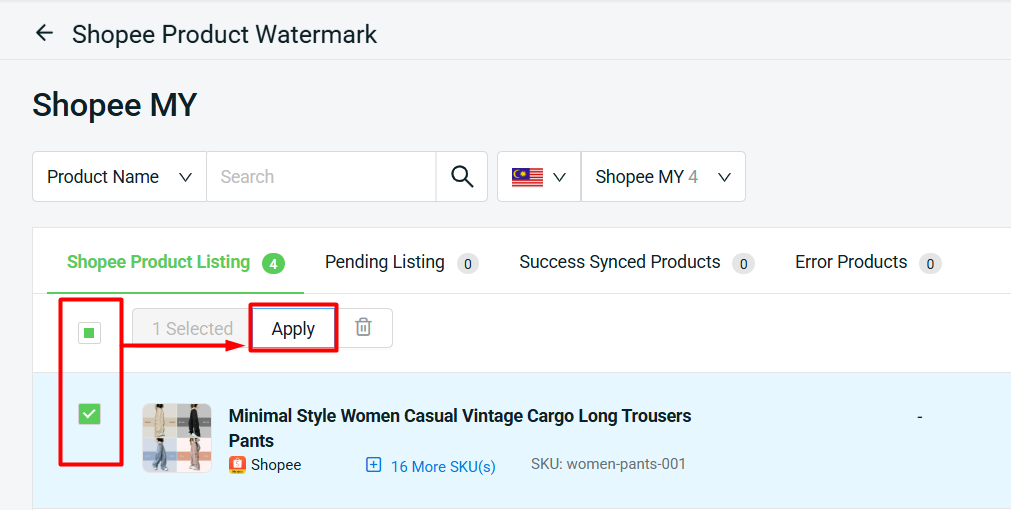Click the Minimal Style Women Casual product title
This screenshot has width=1011, height=510.
tap(460, 428)
